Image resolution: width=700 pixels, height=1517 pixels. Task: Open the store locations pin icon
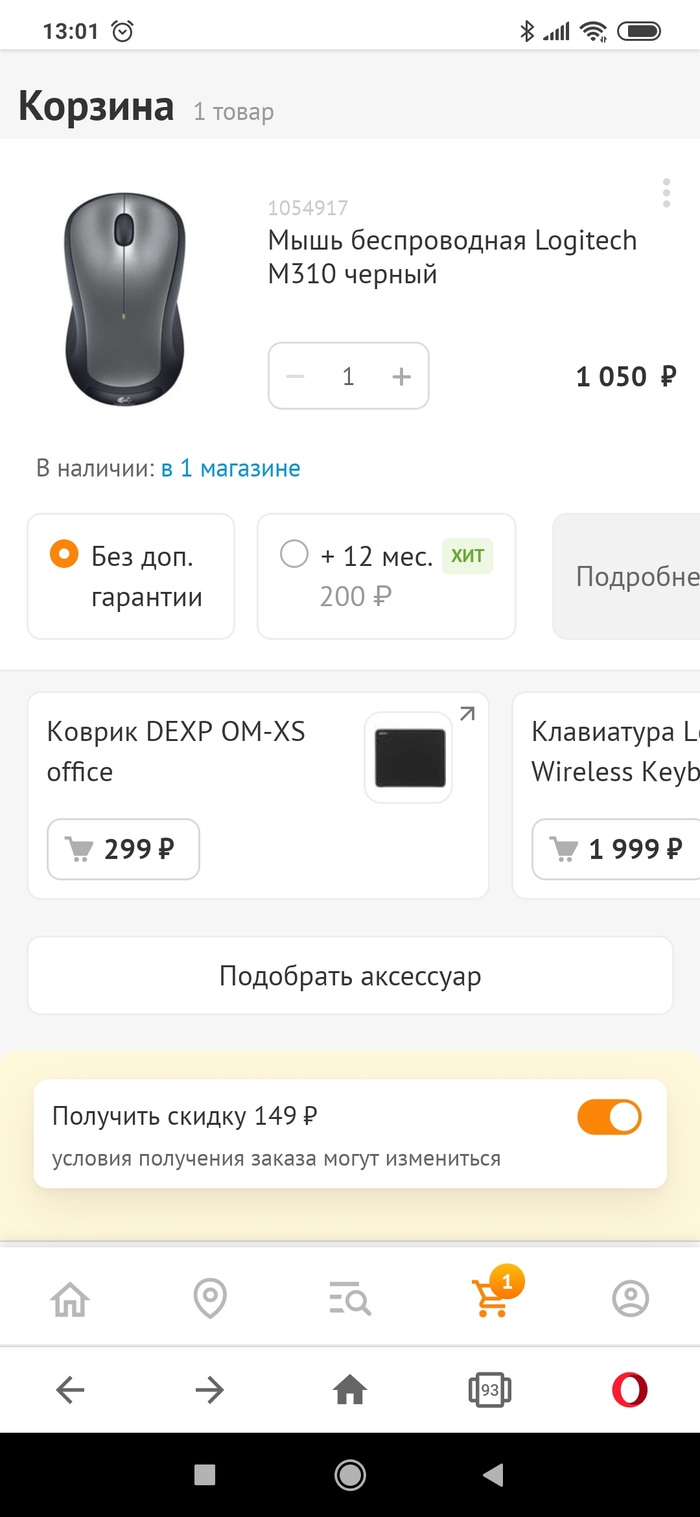[x=210, y=1299]
